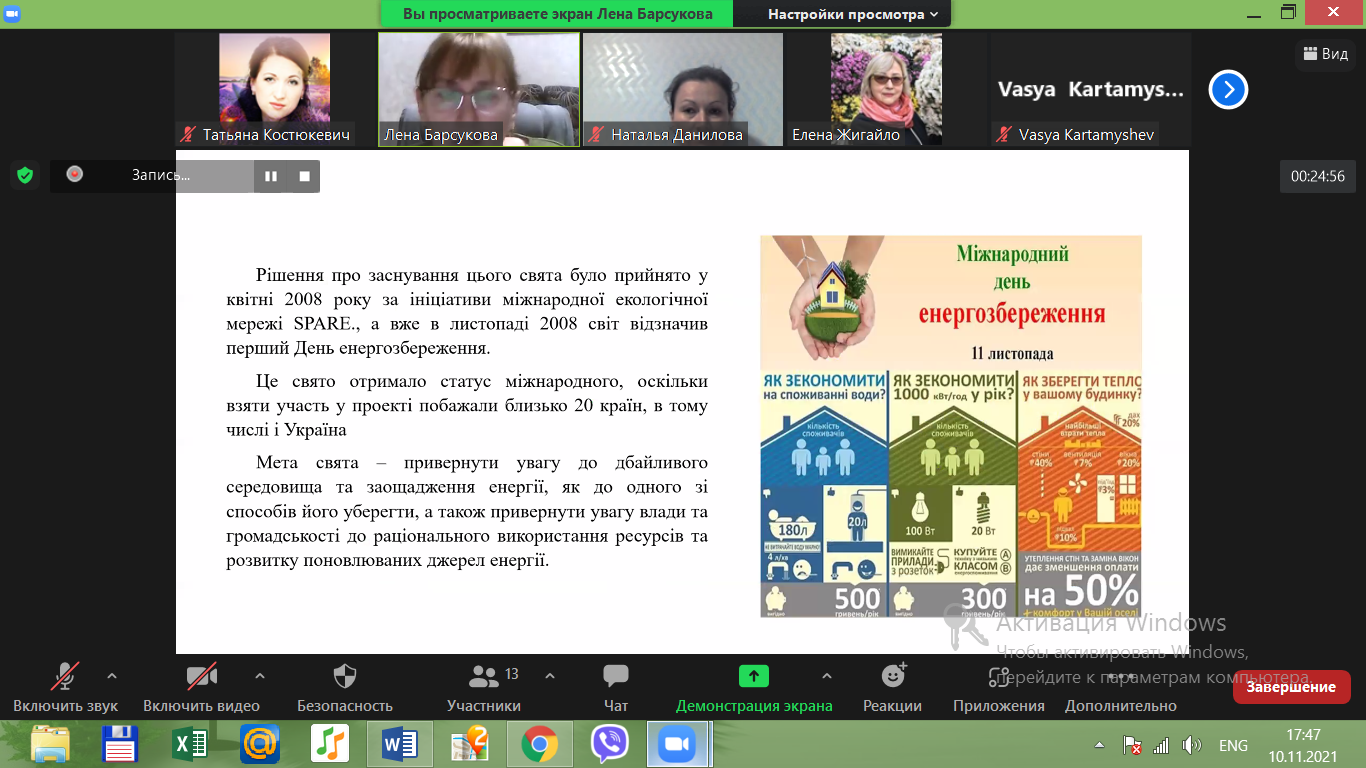This screenshot has height=768, width=1366.
Task: Open the @ mail app in taskbar
Action: pyautogui.click(x=260, y=745)
